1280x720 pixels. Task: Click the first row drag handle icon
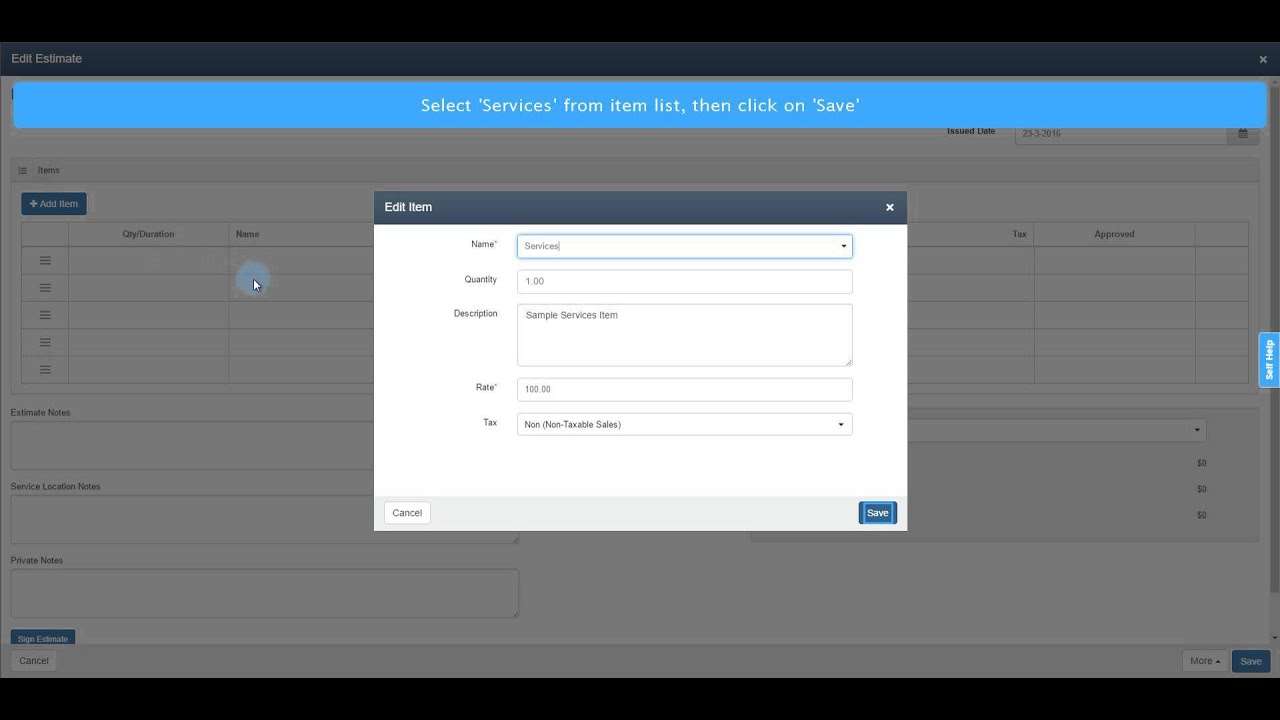click(x=45, y=260)
